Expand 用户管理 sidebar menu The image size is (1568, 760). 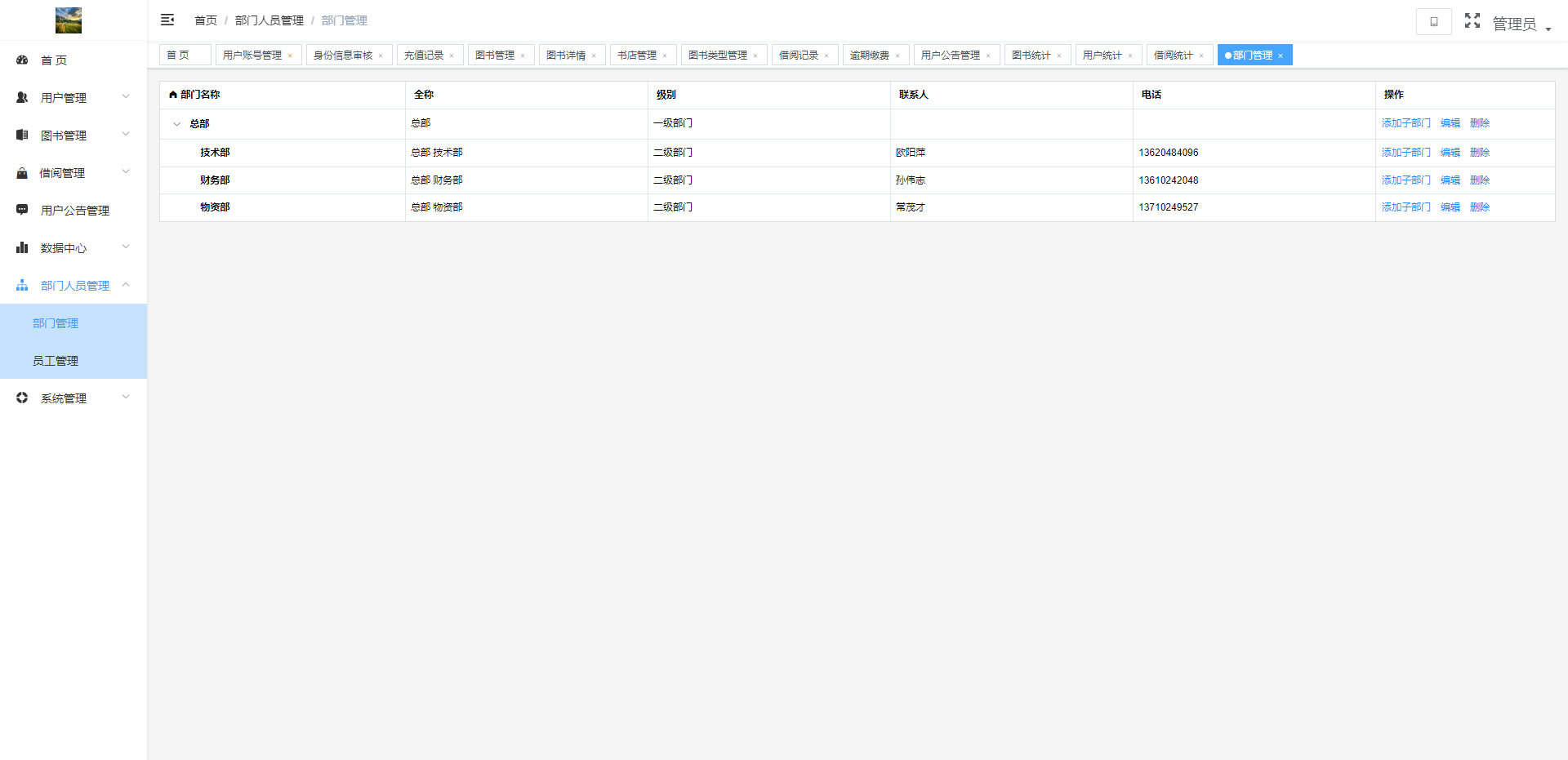click(73, 98)
